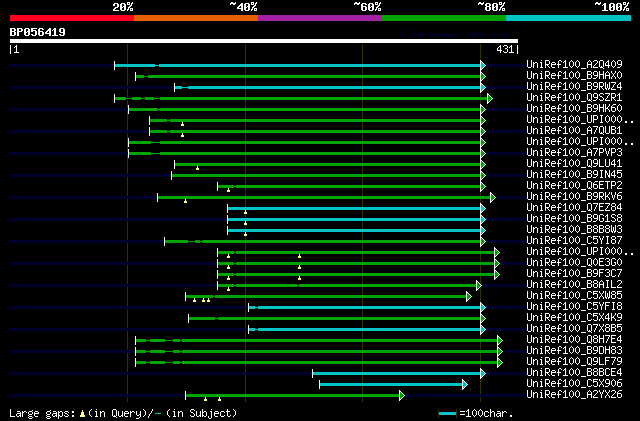The height and width of the screenshot is (421, 640).
Task: Select the UniRef100_B9F3C7 label
Action: click(574, 273)
